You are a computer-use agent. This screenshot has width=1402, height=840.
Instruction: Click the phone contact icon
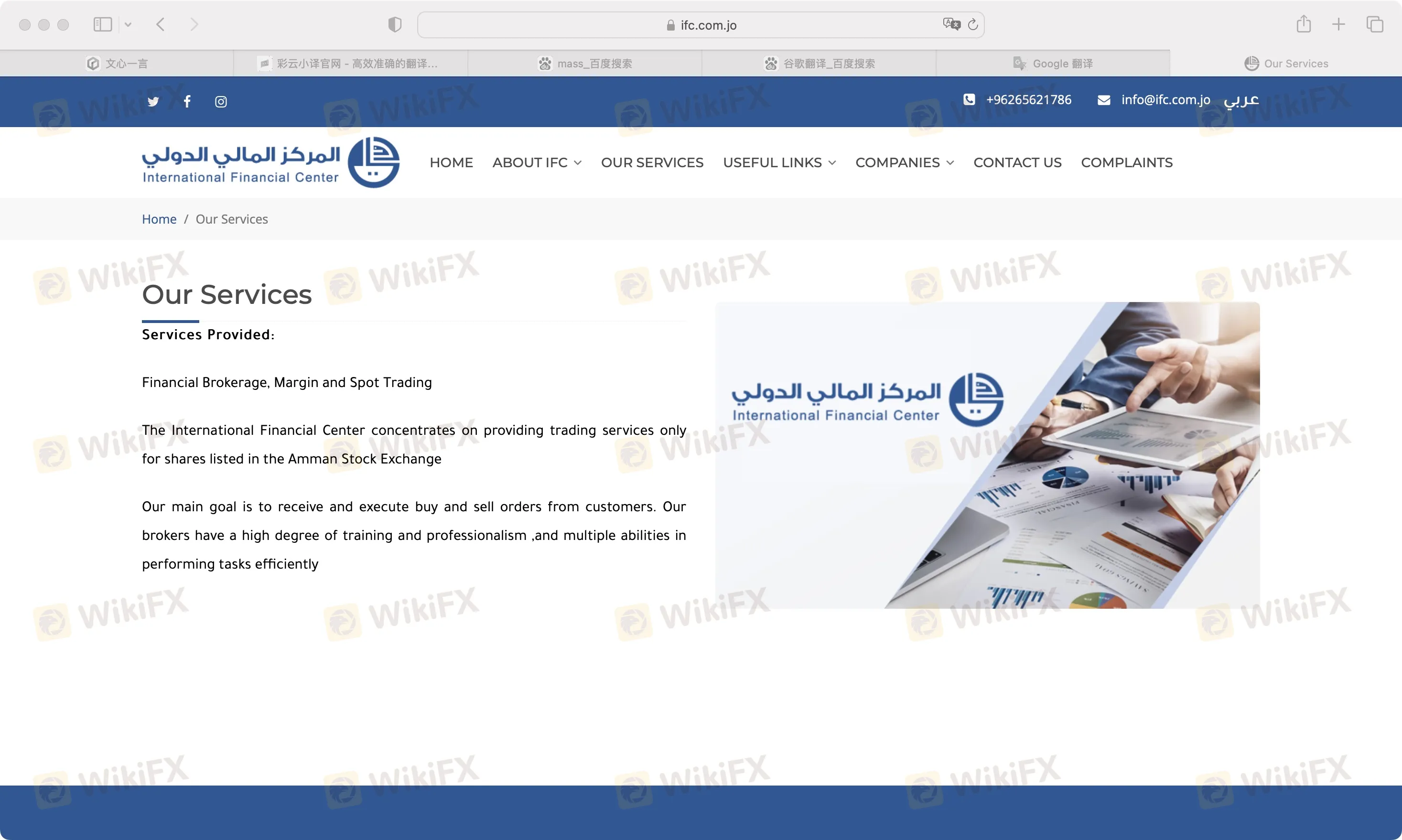click(967, 100)
